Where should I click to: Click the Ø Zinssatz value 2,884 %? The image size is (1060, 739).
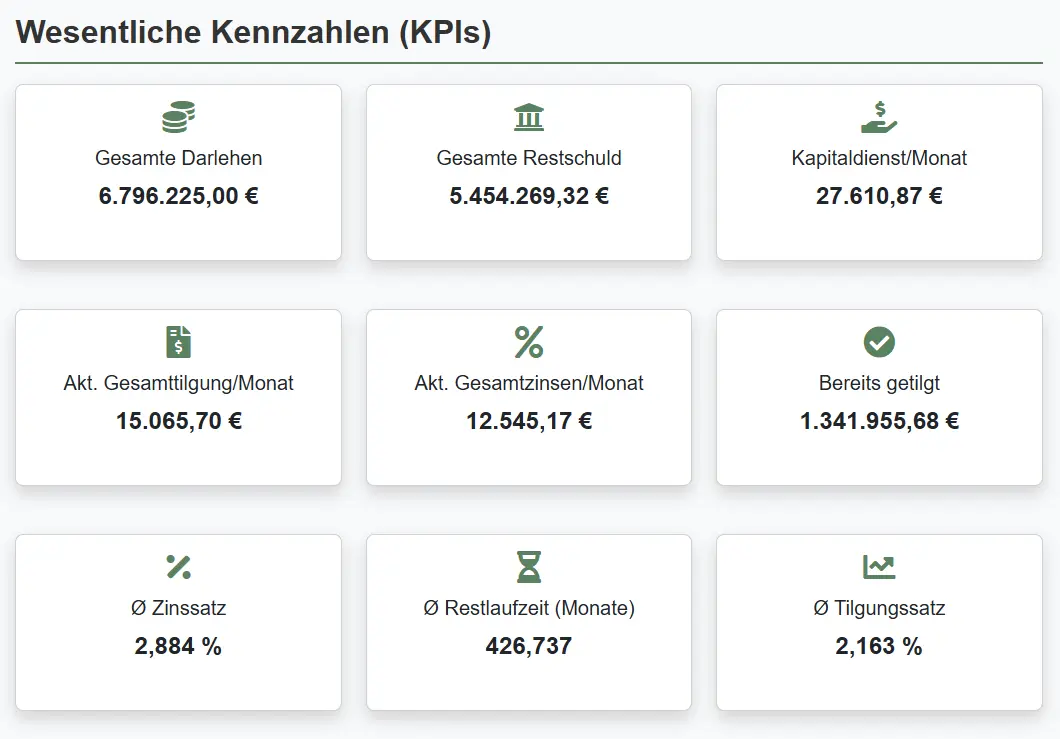[178, 645]
